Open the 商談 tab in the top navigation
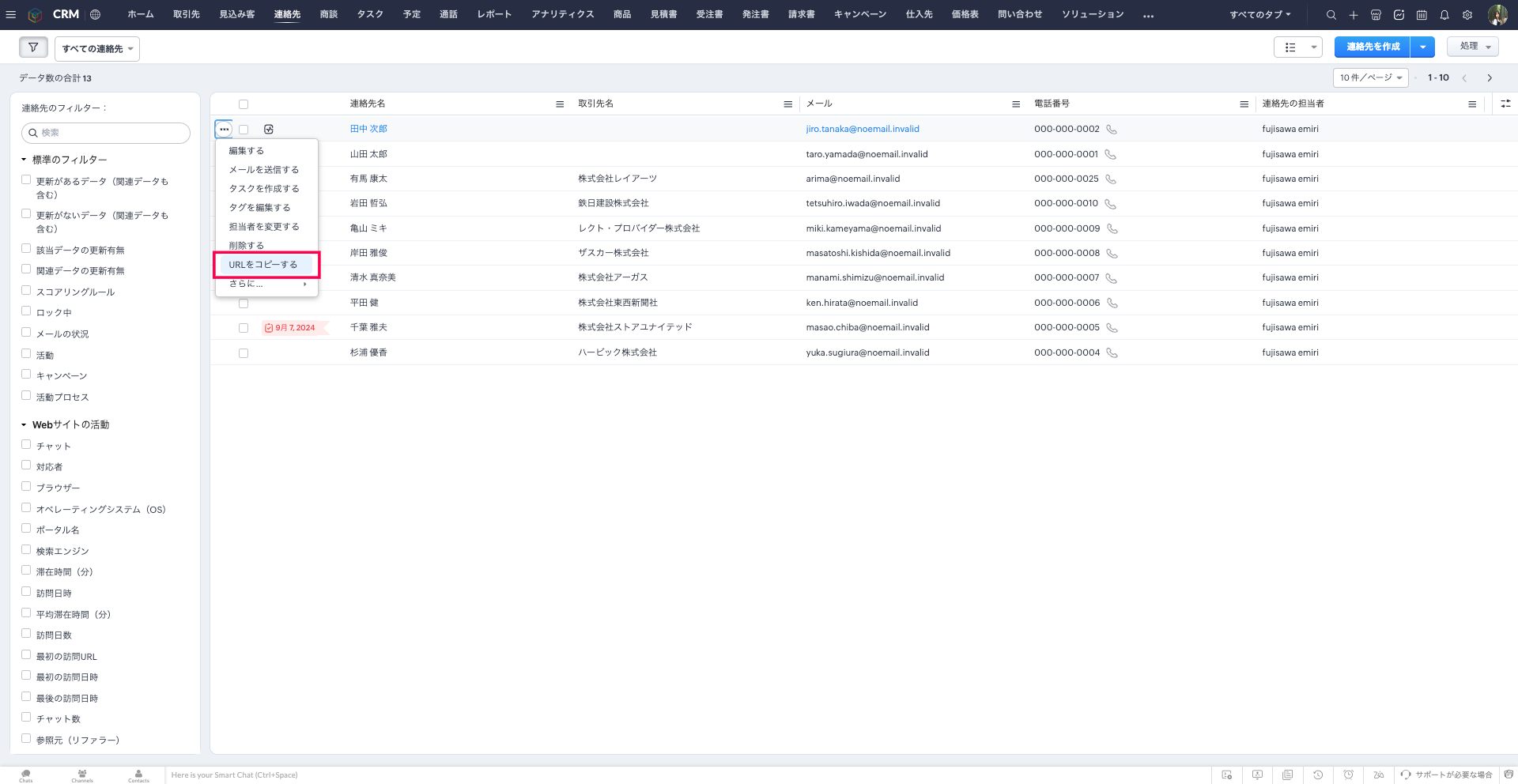The height and width of the screenshot is (784, 1518). 329,14
